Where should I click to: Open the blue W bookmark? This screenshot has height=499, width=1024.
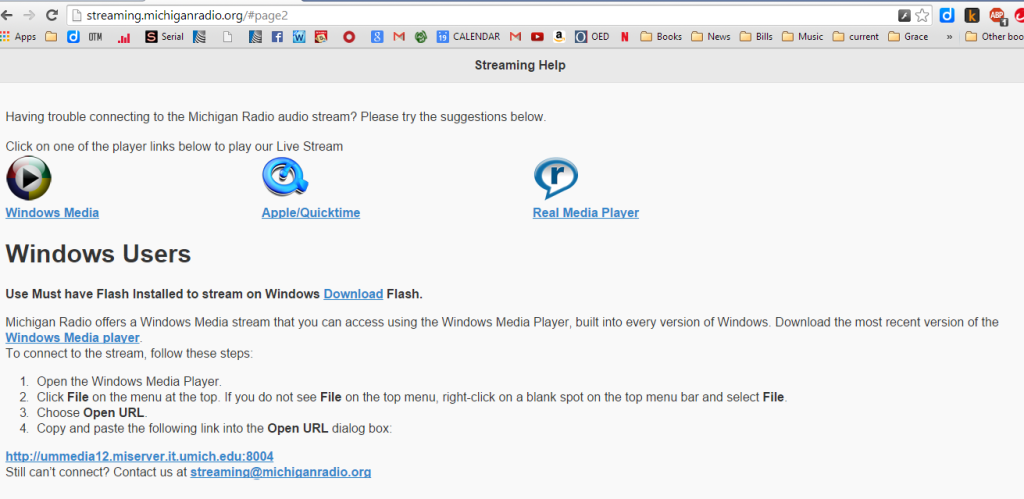tap(299, 37)
